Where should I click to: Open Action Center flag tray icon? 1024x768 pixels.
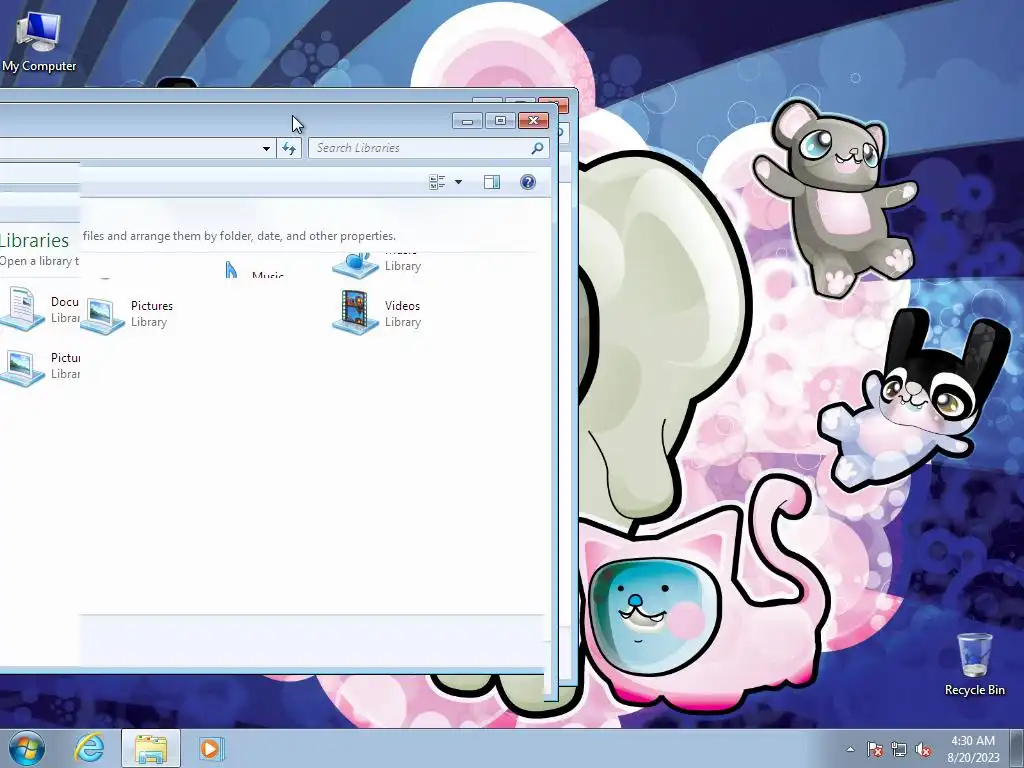[875, 749]
